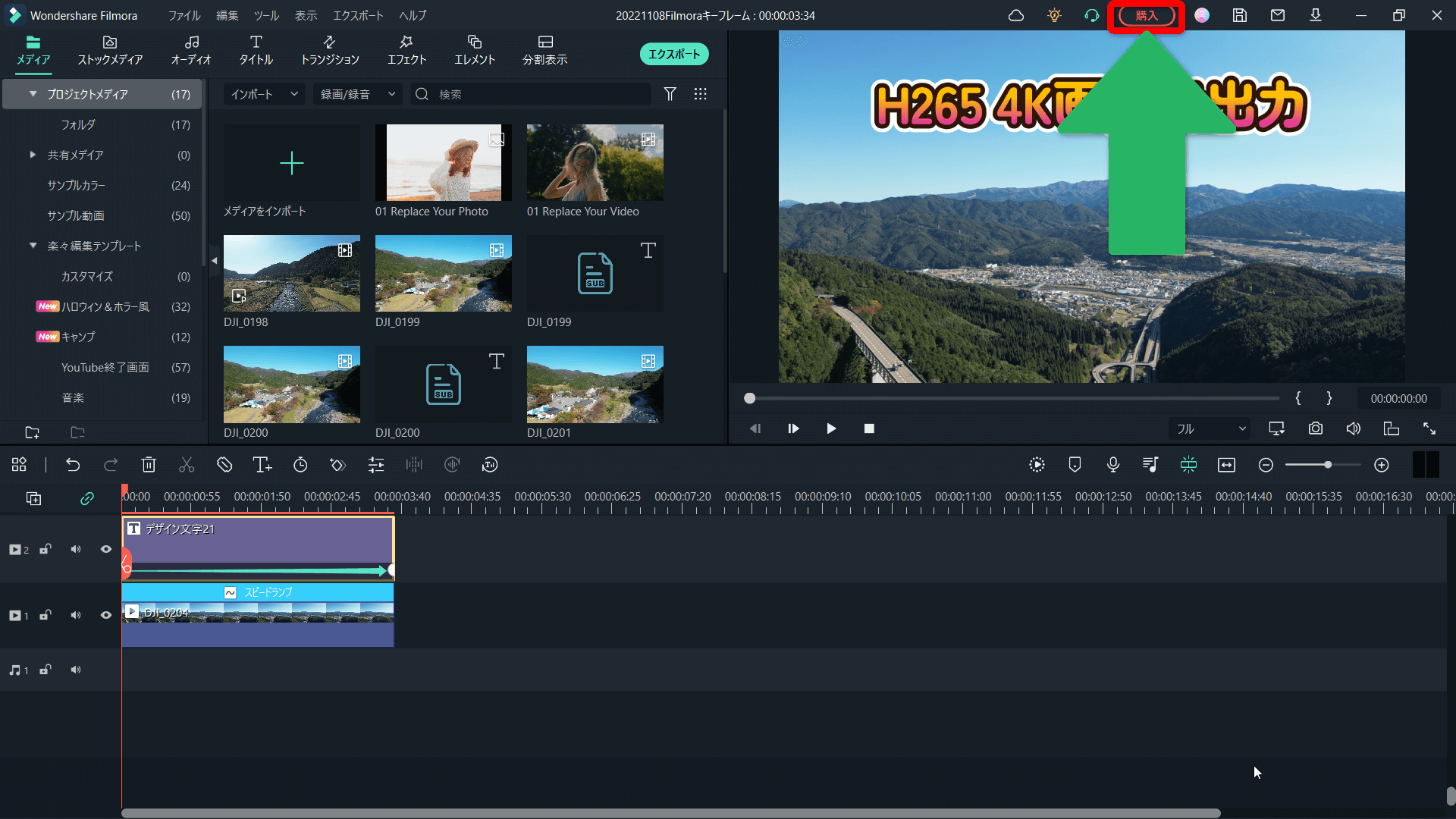Click the render preview icon
The image size is (1456, 819).
click(1037, 465)
